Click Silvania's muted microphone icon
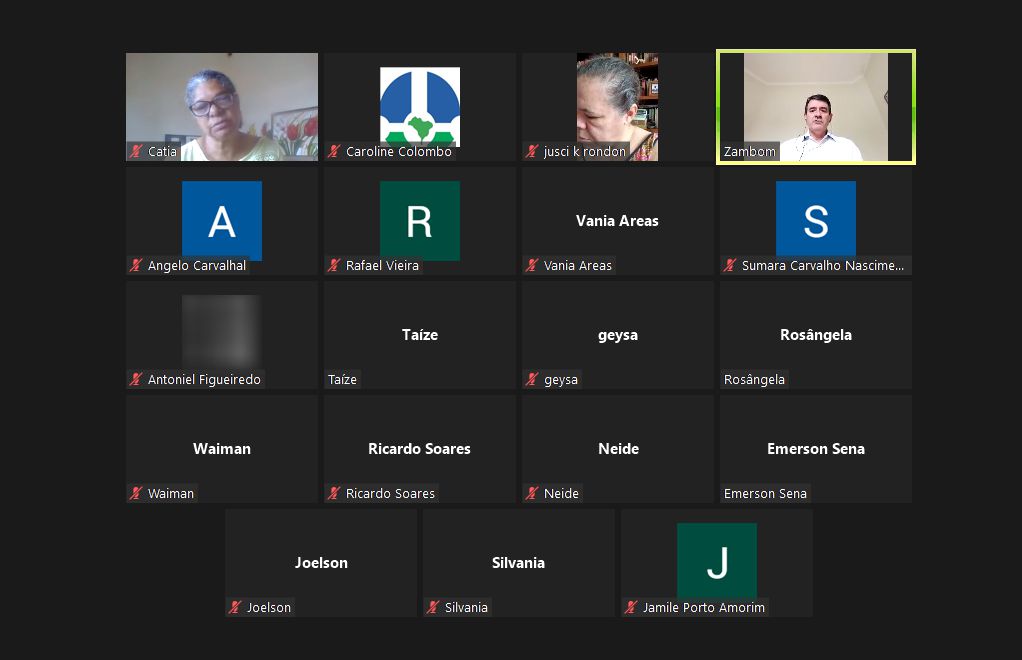The image size is (1022, 660). coord(433,608)
